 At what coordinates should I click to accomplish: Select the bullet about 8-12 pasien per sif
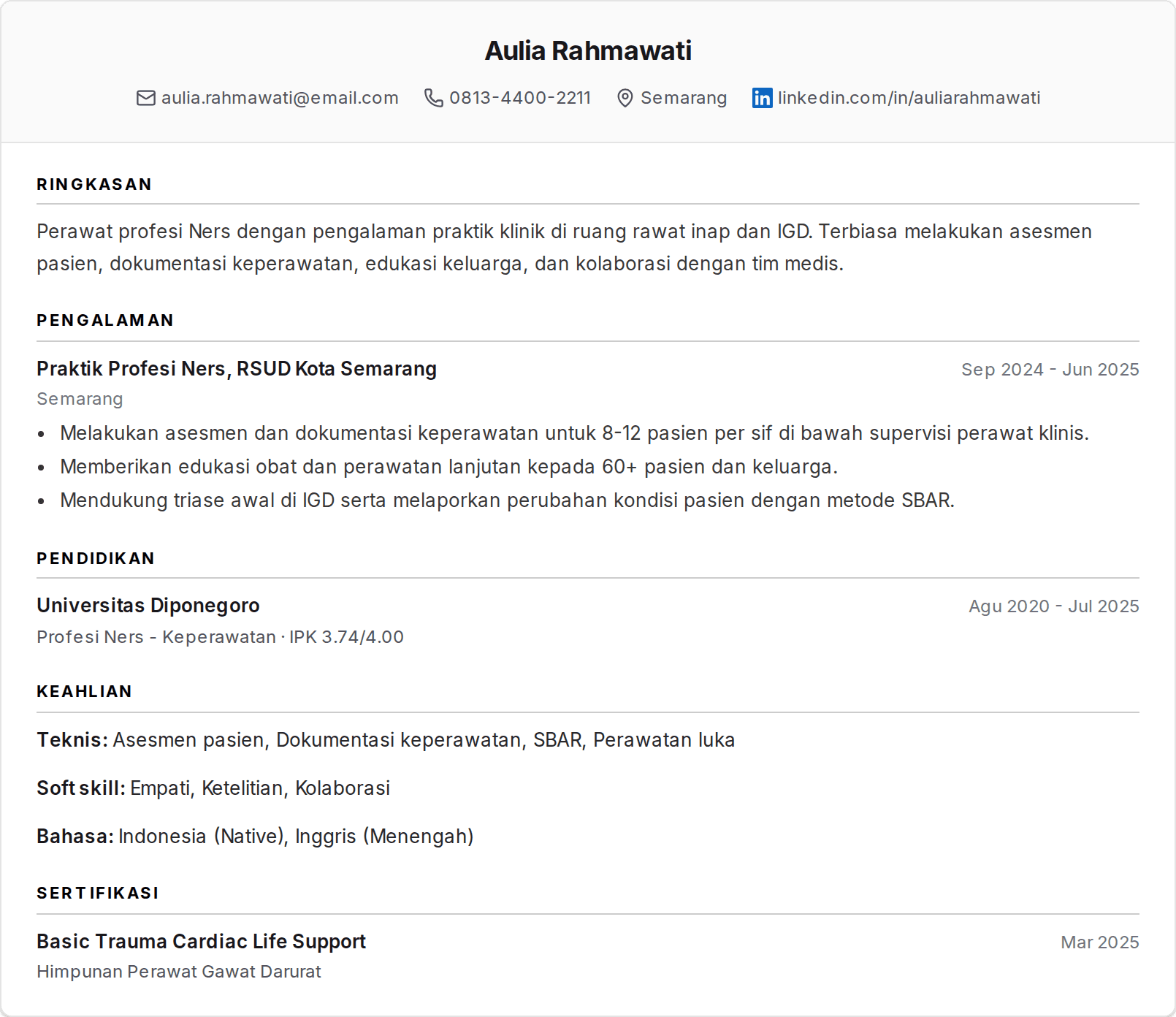pos(574,433)
